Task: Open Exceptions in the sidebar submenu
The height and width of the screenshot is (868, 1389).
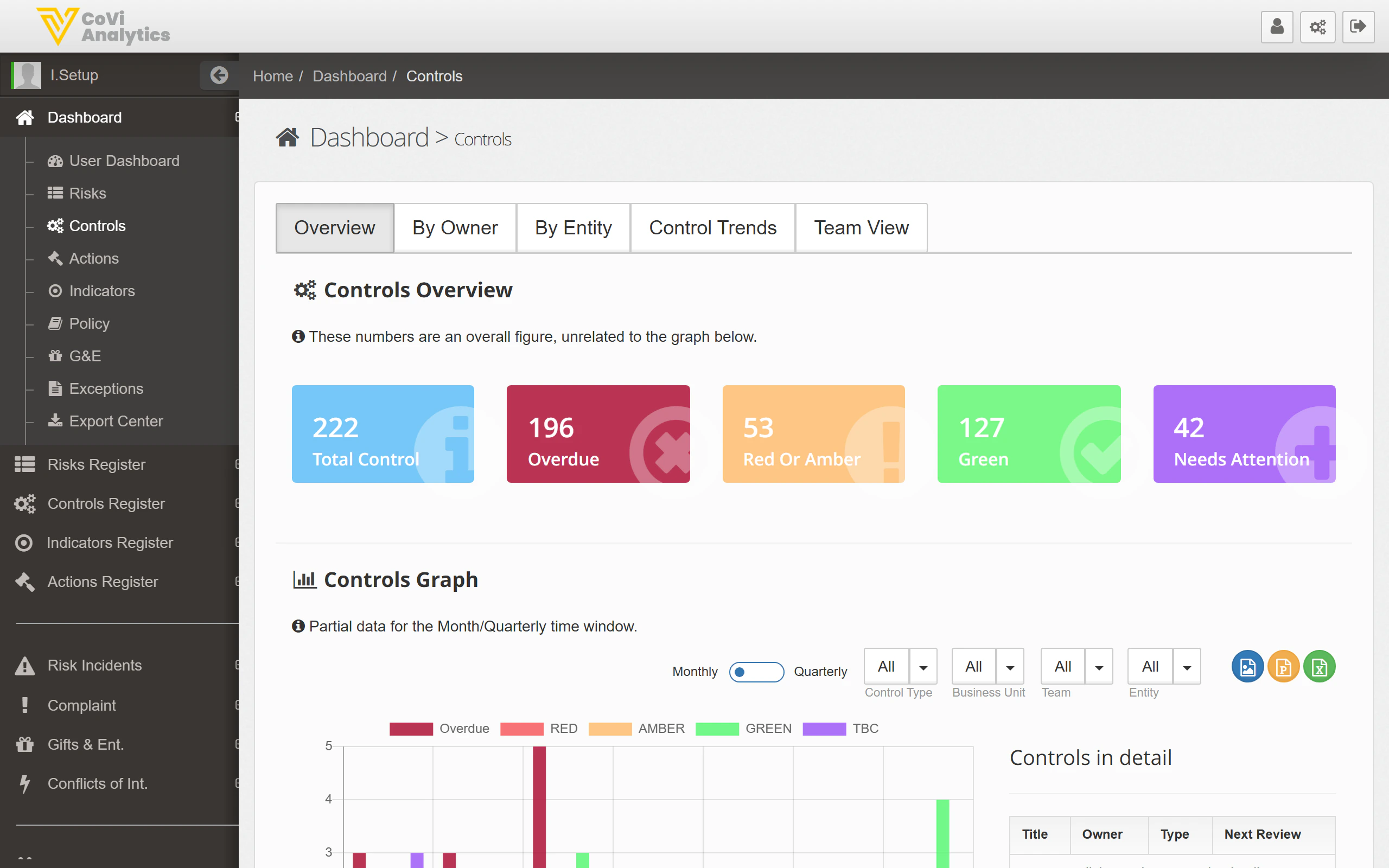Action: (95, 388)
